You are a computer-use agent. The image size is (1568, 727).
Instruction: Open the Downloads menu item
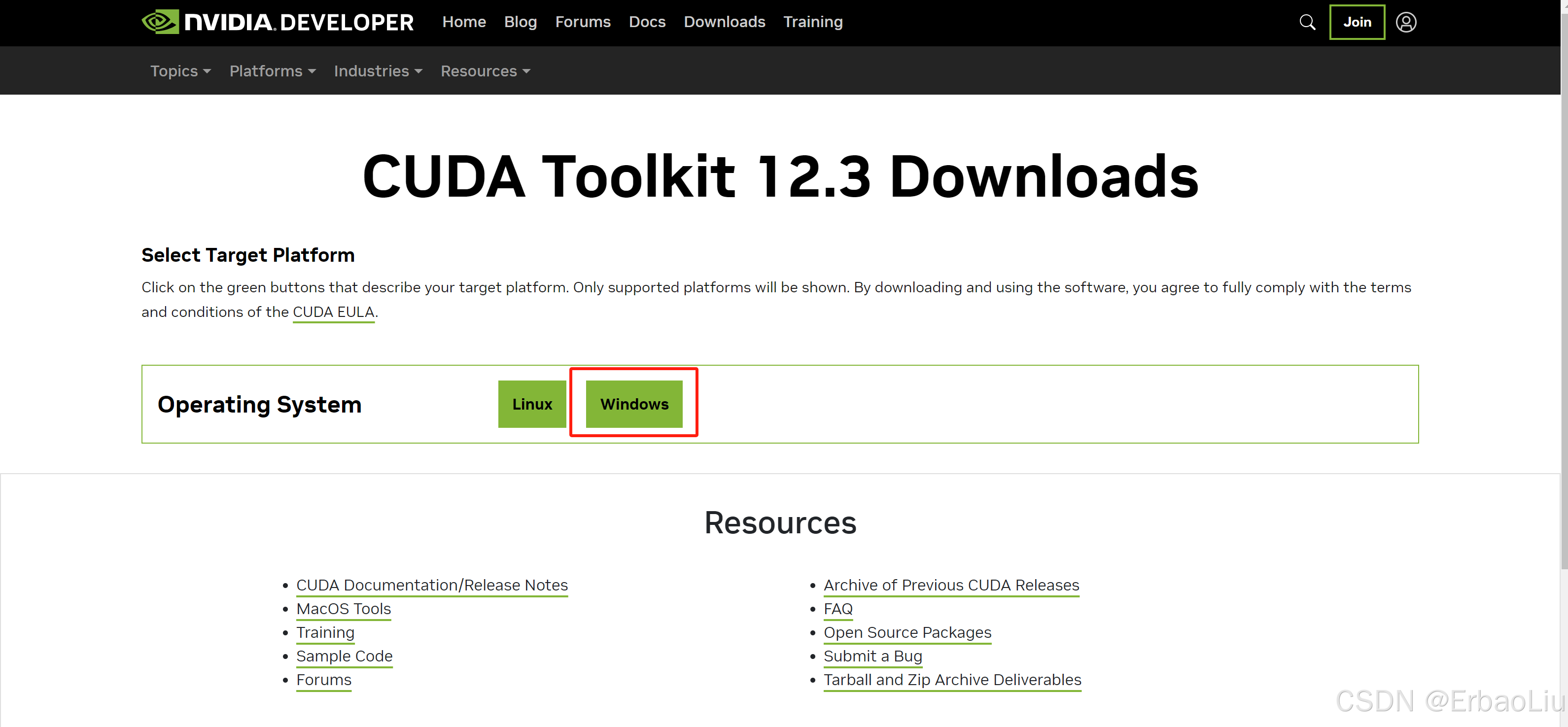pyautogui.click(x=724, y=22)
